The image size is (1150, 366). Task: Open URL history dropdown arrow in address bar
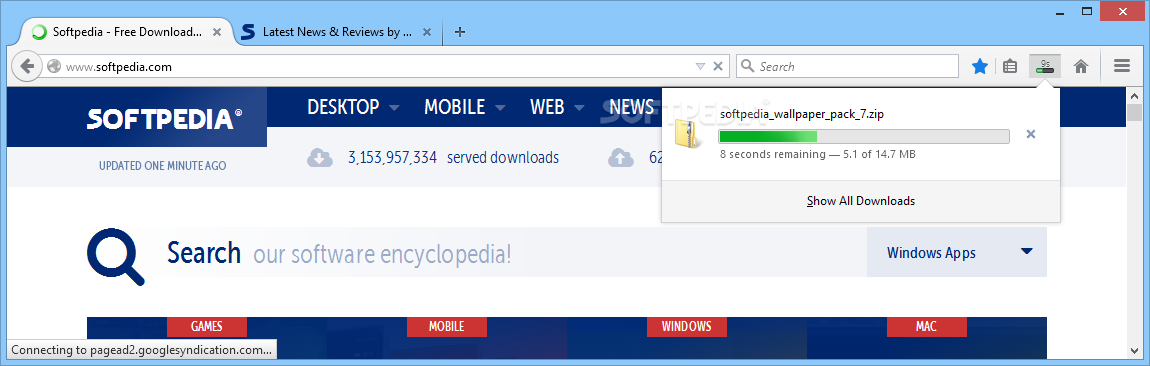point(700,67)
